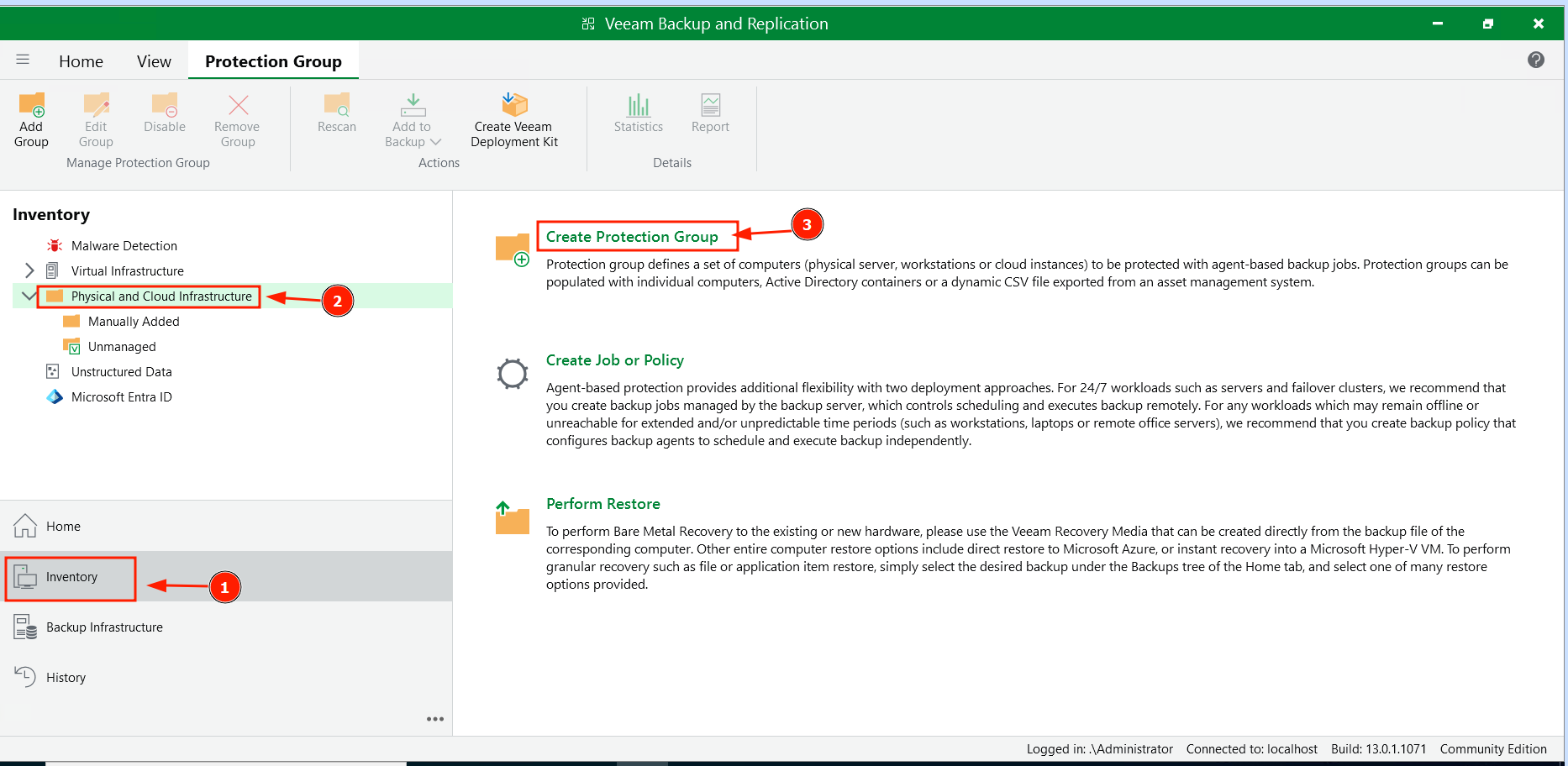
Task: Click the Logged in Administrator status text
Action: click(1099, 749)
